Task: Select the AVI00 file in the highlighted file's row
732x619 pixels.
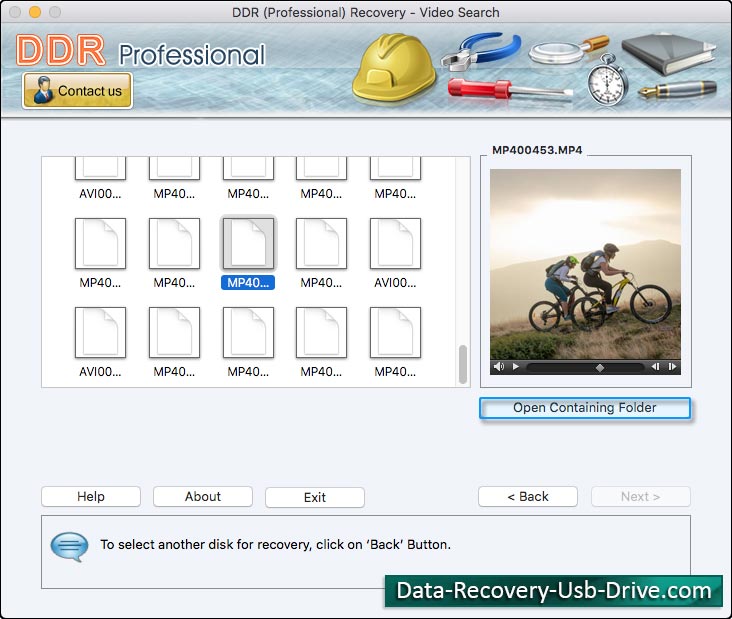Action: pyautogui.click(x=395, y=252)
